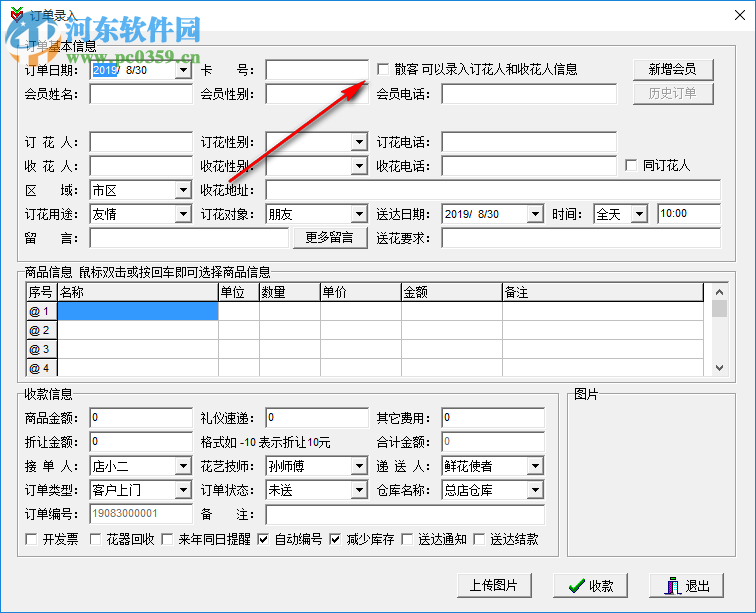
Task: Open the 区域 dropdown showing 市区
Action: pyautogui.click(x=183, y=190)
